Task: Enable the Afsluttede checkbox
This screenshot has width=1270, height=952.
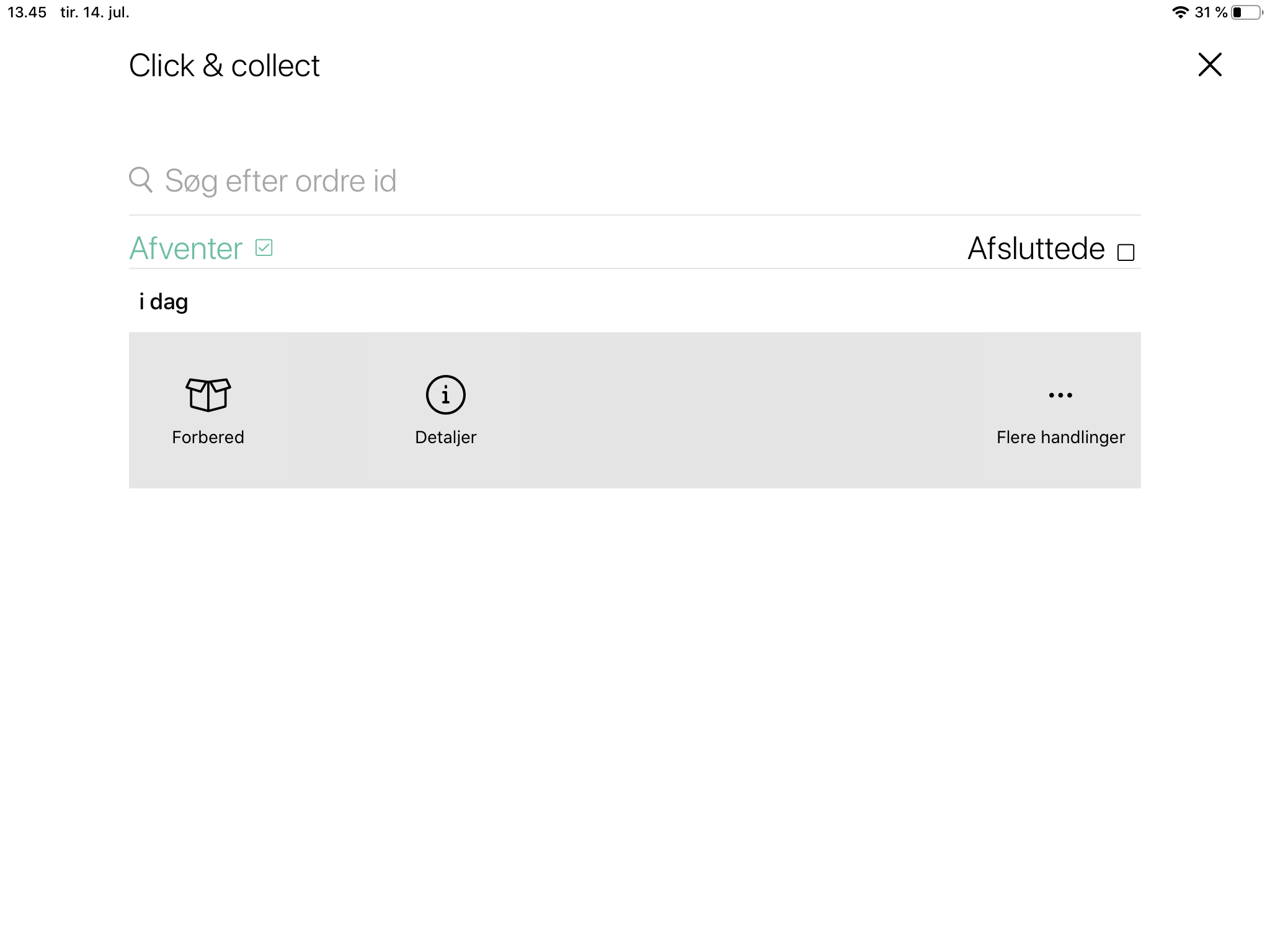Action: 1126,252
